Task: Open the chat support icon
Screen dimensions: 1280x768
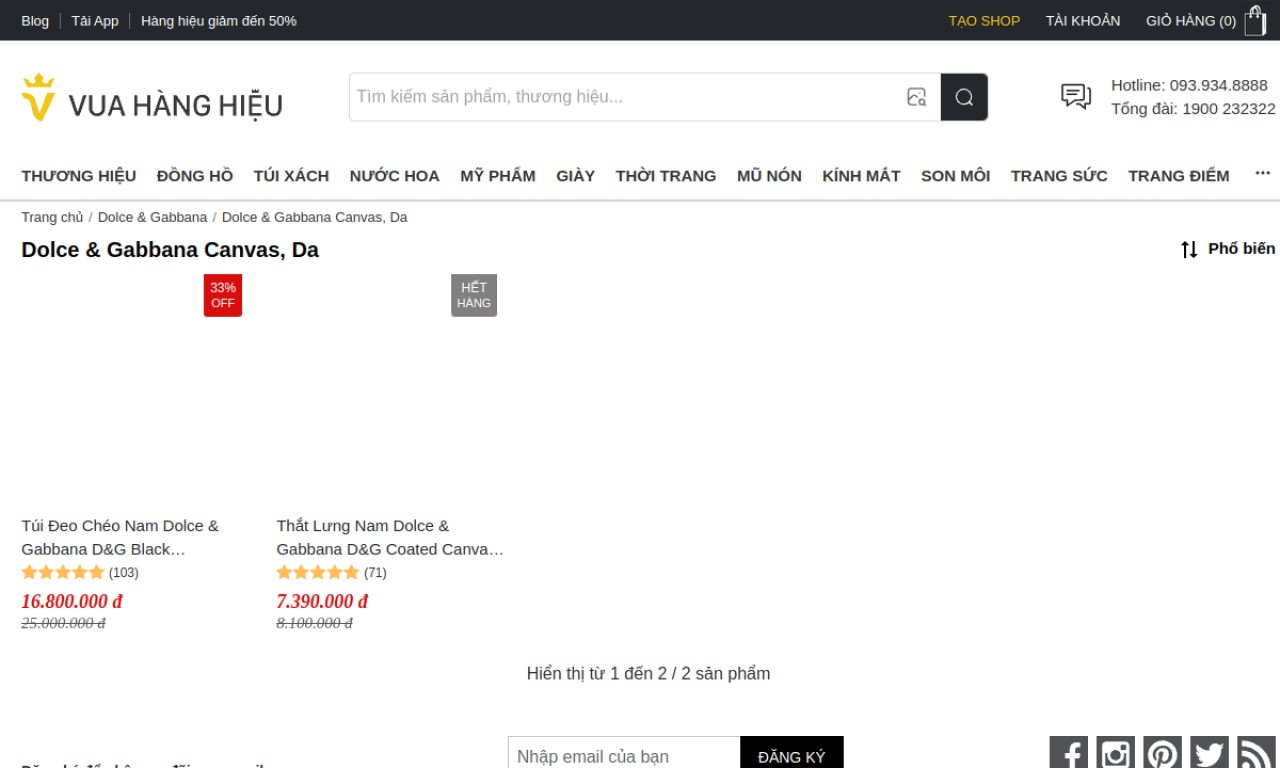Action: [1076, 96]
